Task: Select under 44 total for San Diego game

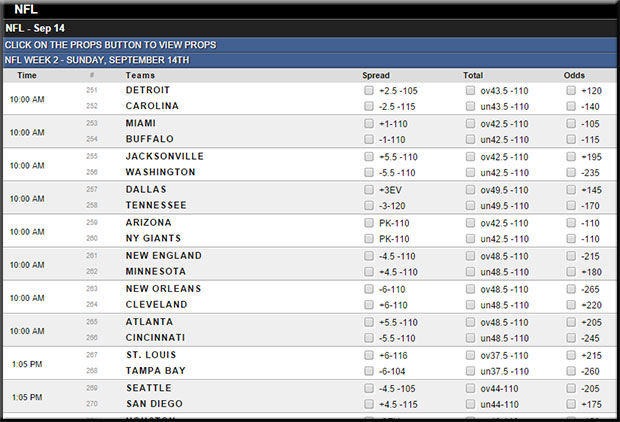Action: click(470, 405)
